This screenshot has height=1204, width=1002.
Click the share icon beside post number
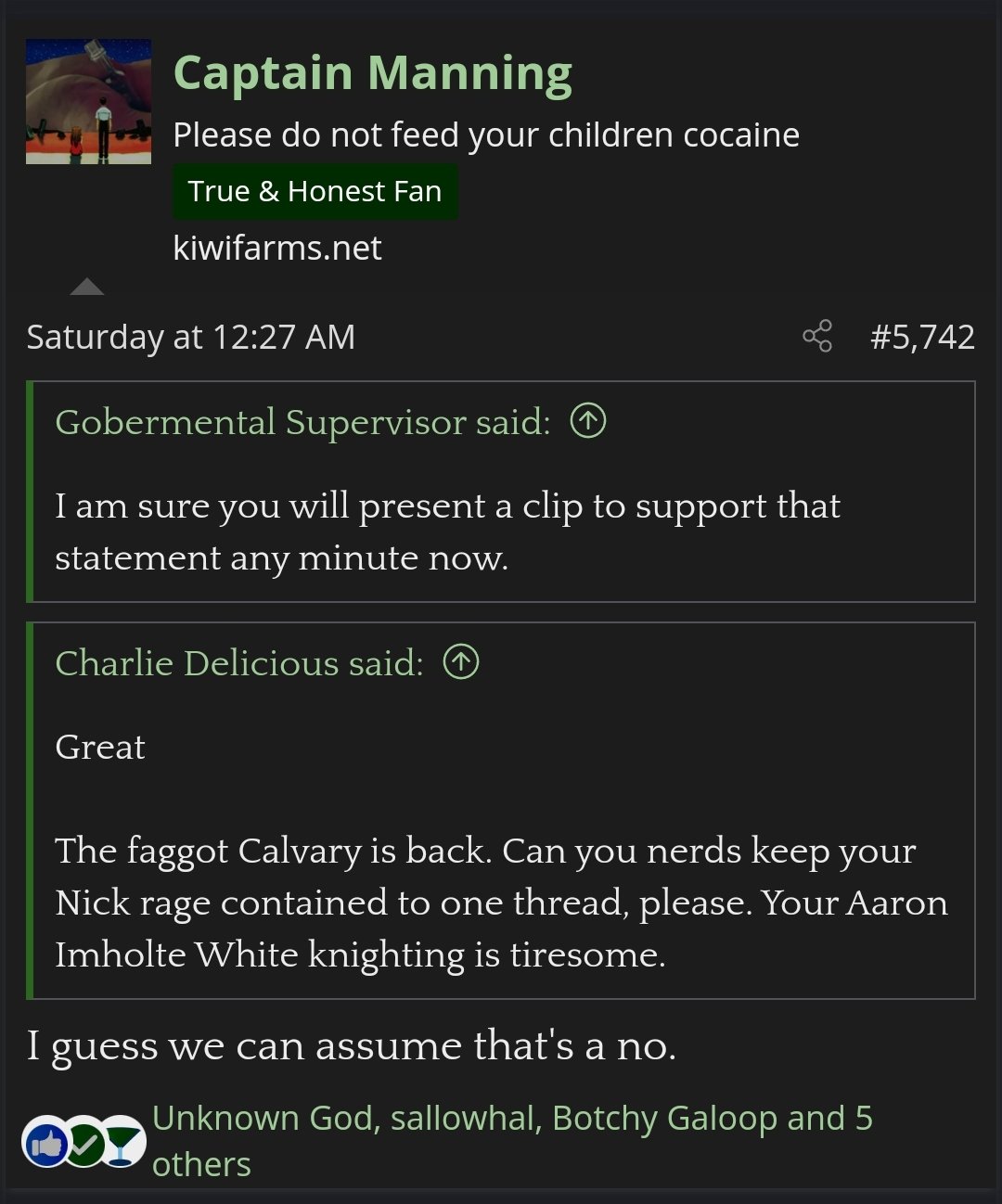(817, 336)
